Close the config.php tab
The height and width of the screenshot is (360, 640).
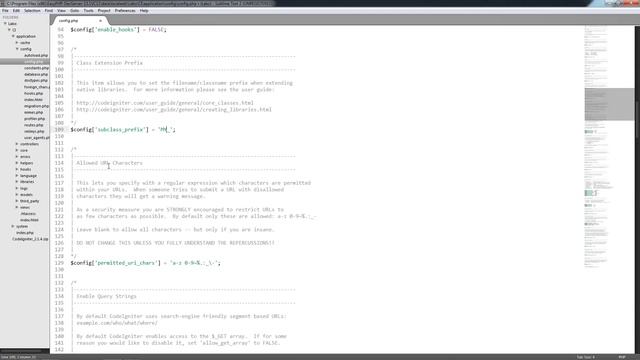pos(100,20)
